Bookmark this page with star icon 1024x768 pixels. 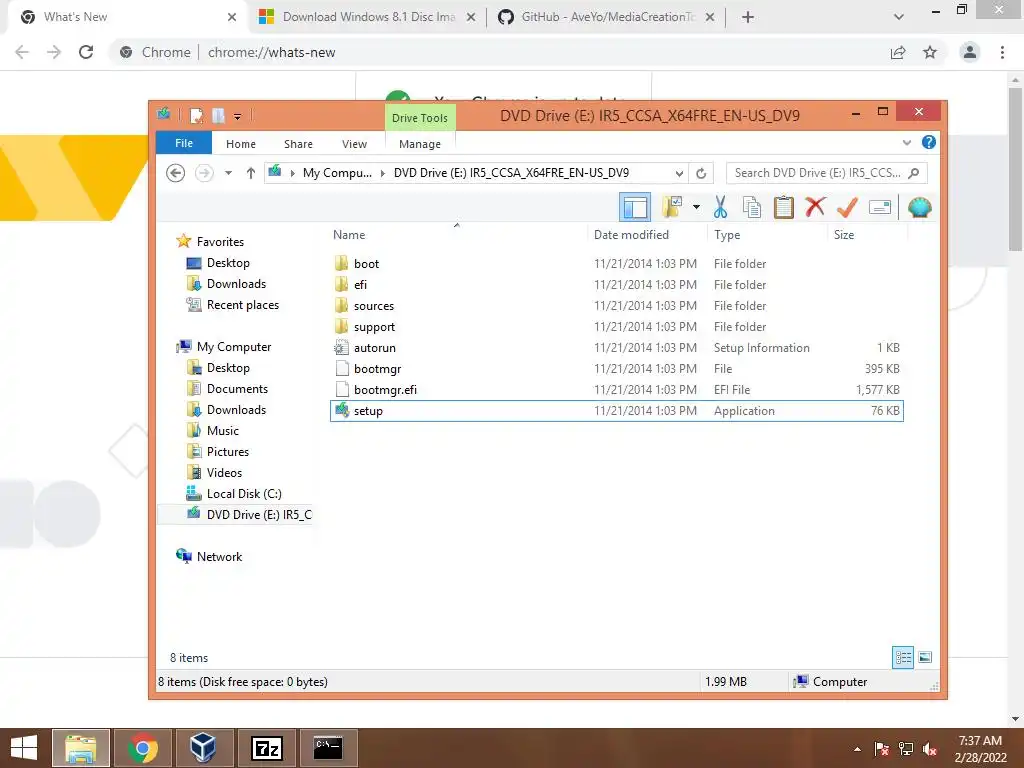click(930, 52)
